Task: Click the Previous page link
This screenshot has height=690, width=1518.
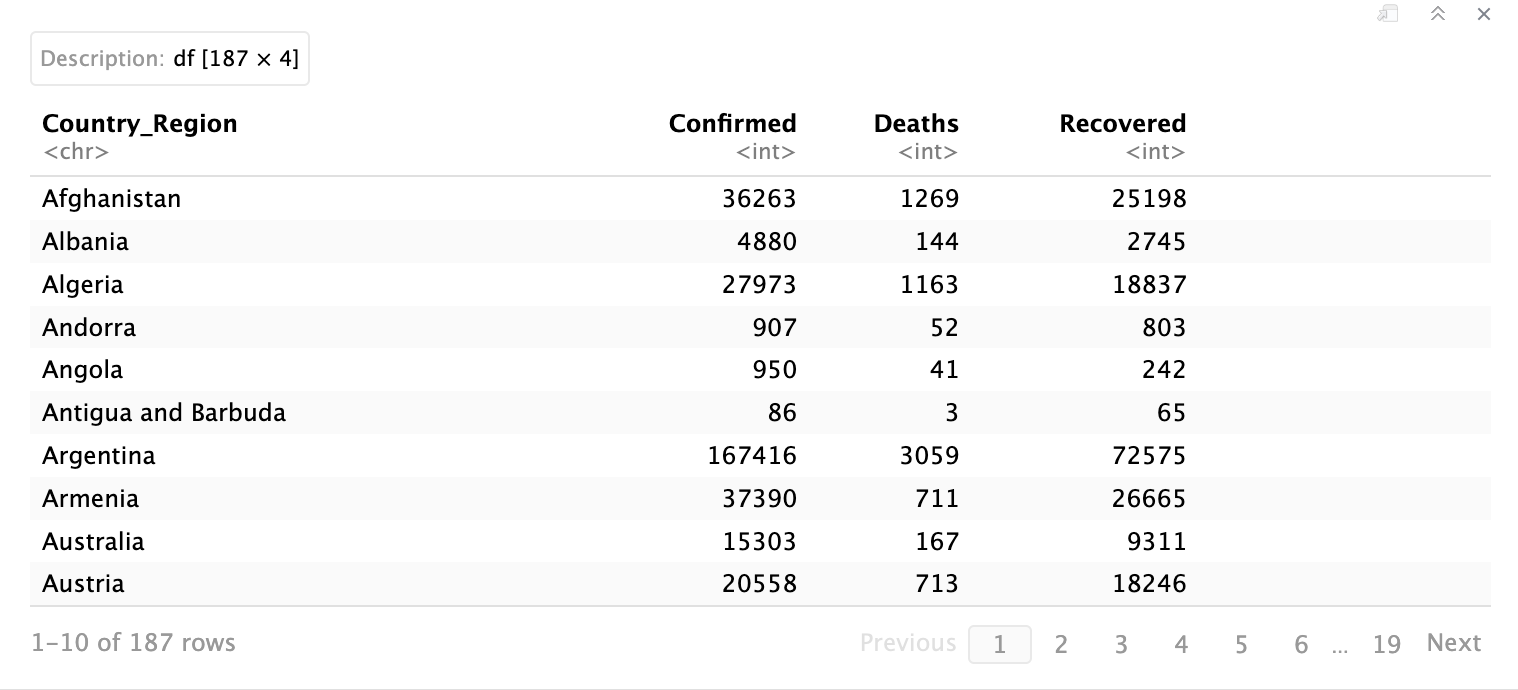Action: (x=908, y=643)
